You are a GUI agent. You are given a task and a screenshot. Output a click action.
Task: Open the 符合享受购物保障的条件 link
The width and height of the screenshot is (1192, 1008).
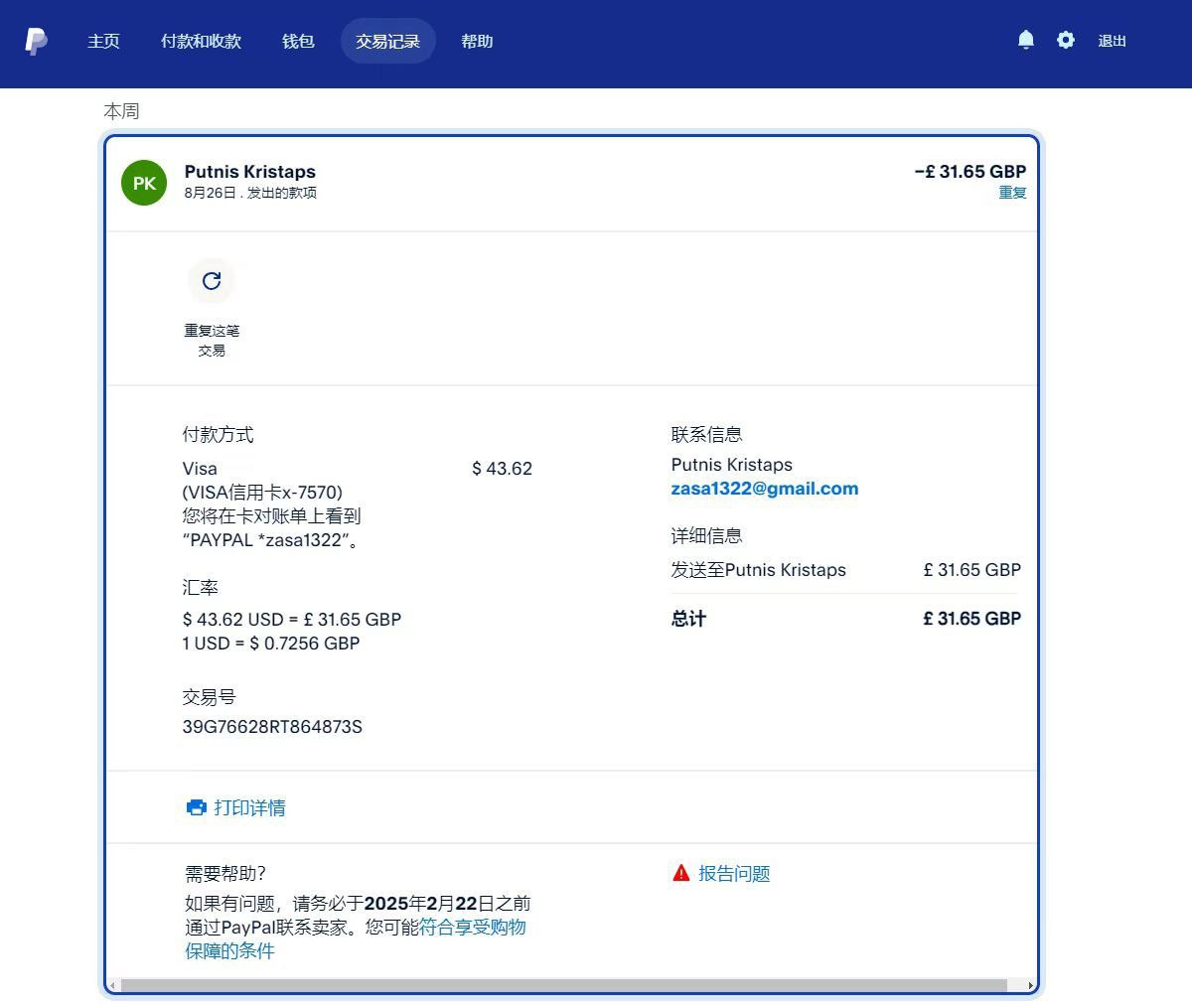pyautogui.click(x=472, y=928)
